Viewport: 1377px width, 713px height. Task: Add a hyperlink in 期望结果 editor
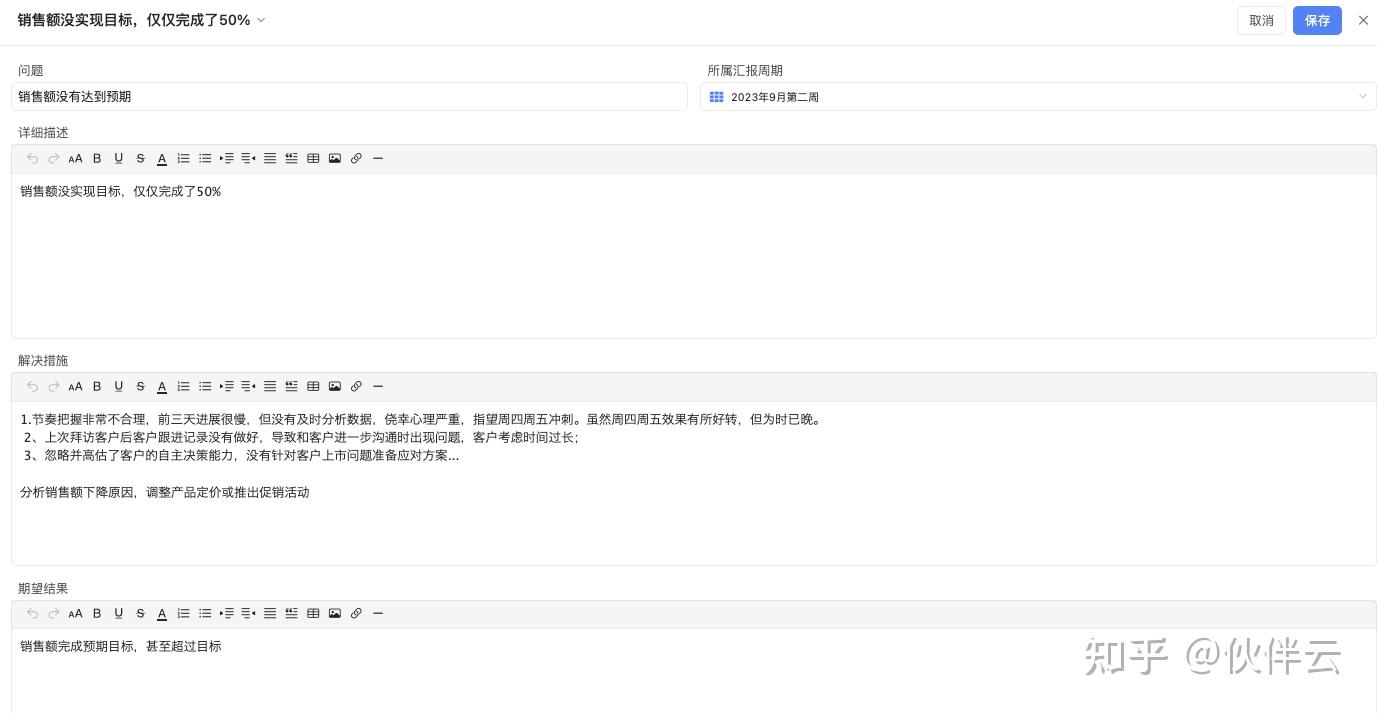click(x=356, y=613)
